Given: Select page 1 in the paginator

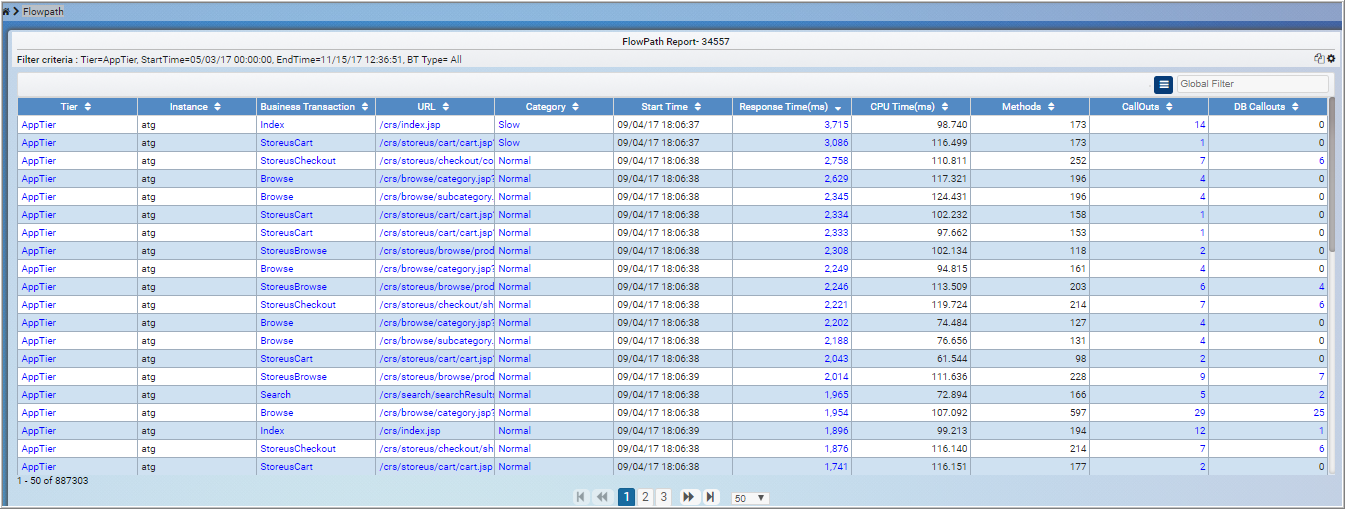Looking at the screenshot, I should (626, 497).
